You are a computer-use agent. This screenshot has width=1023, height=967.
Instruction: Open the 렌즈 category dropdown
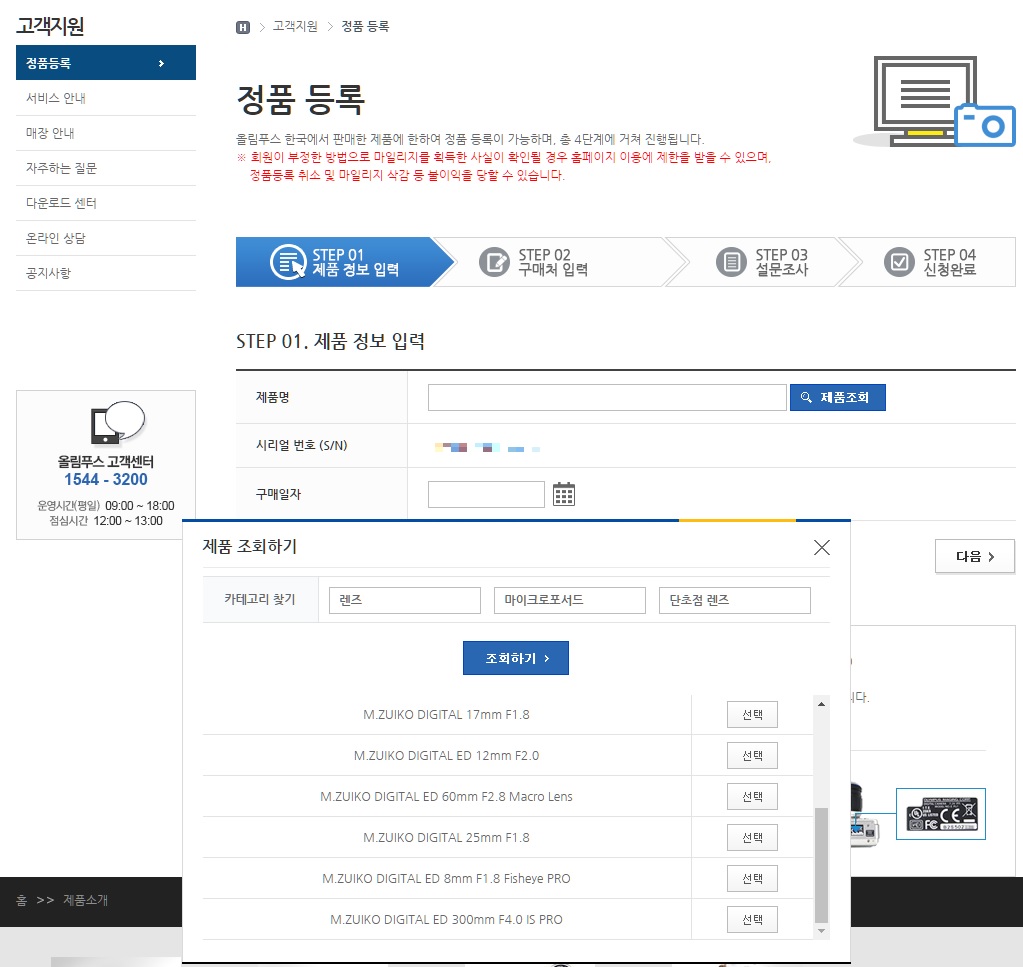tap(405, 600)
